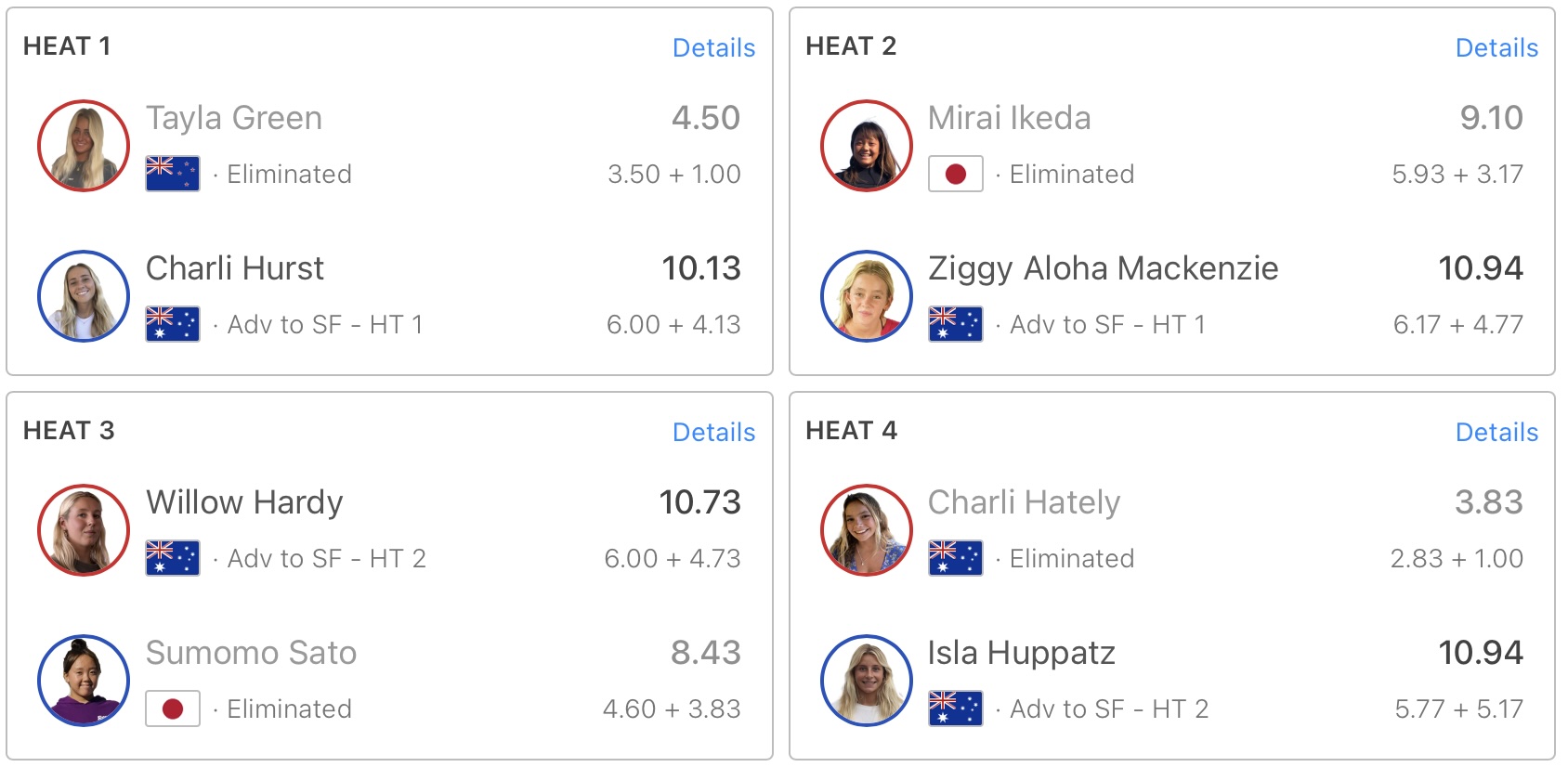View Details for Heat 4
Image resolution: width=1568 pixels, height=767 pixels.
(x=1496, y=433)
